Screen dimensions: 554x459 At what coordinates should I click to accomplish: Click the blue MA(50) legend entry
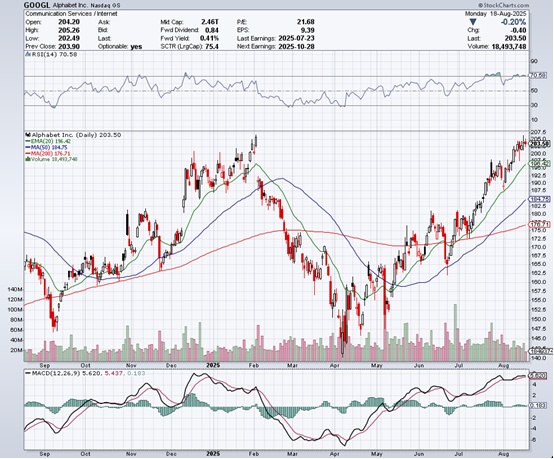pyautogui.click(x=46, y=147)
